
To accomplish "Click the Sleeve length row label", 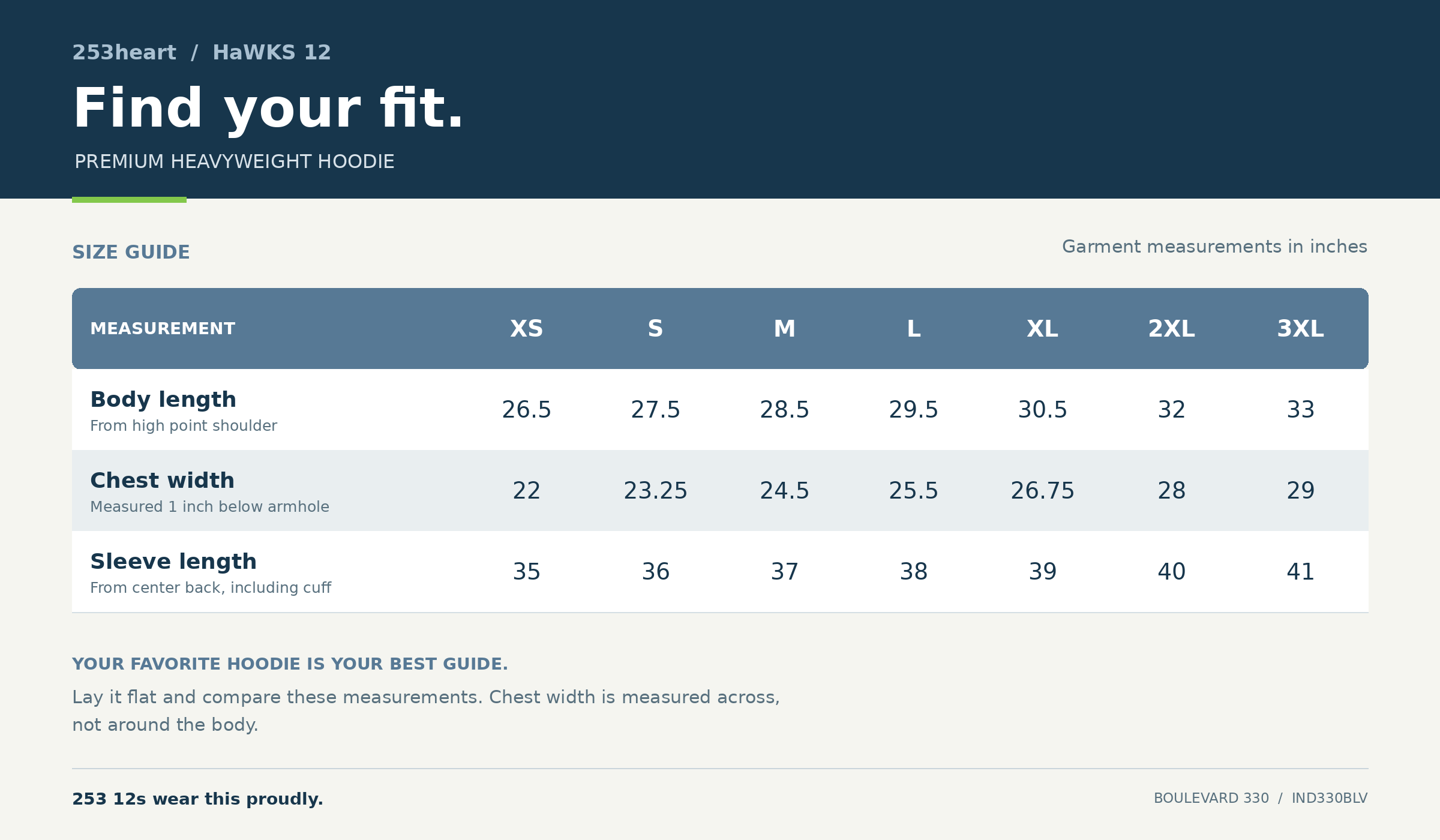I will coord(173,562).
